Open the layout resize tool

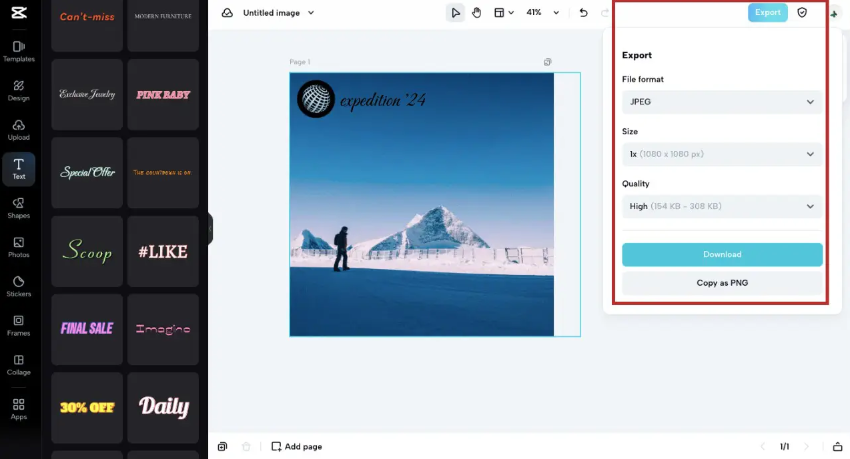504,12
